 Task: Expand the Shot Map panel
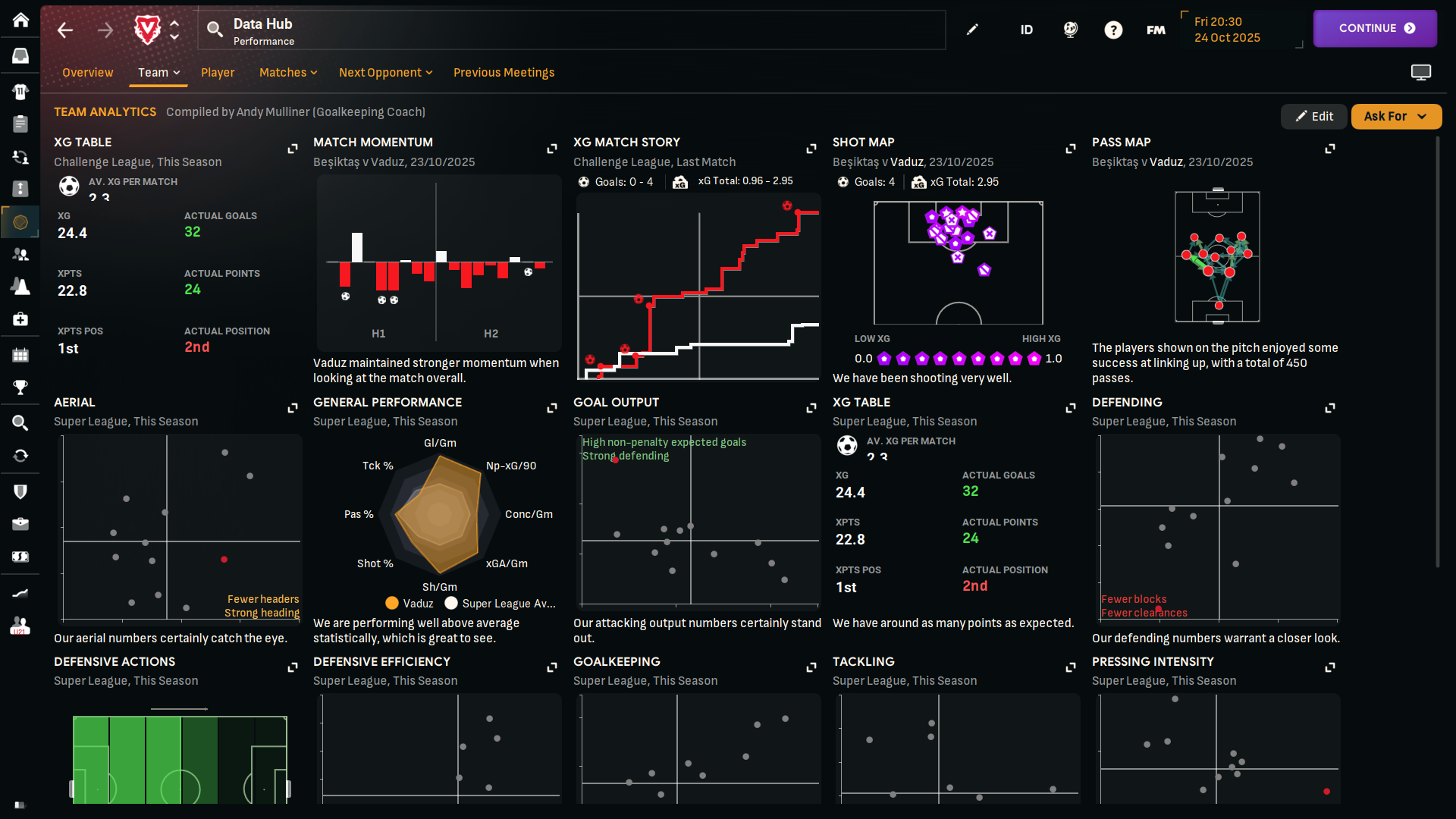pyautogui.click(x=1070, y=149)
